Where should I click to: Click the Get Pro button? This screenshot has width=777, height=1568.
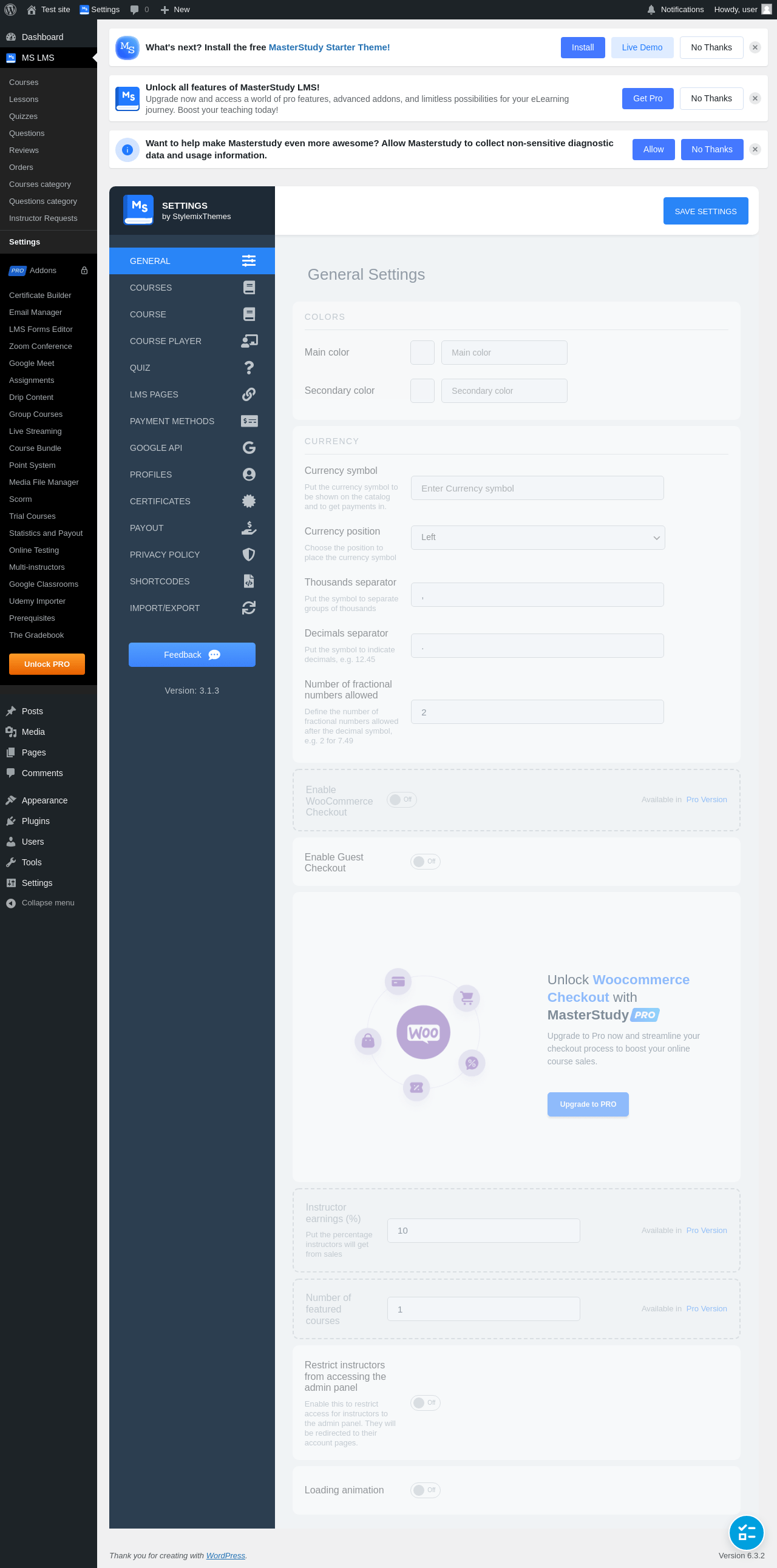[x=648, y=99]
